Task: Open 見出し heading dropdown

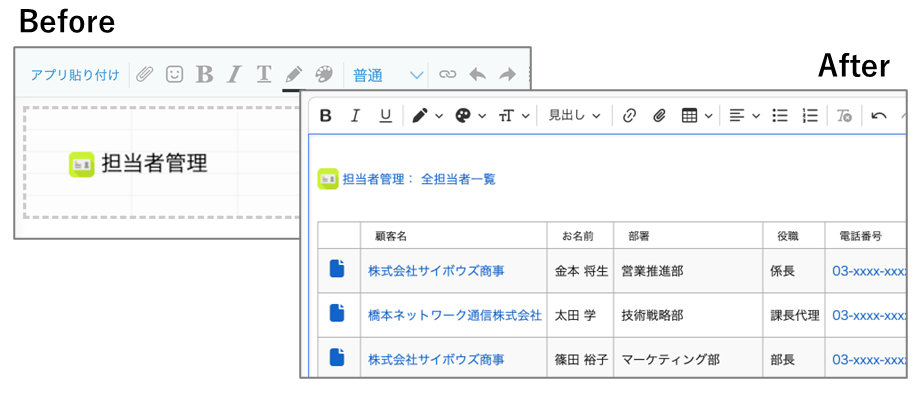Action: pos(574,116)
